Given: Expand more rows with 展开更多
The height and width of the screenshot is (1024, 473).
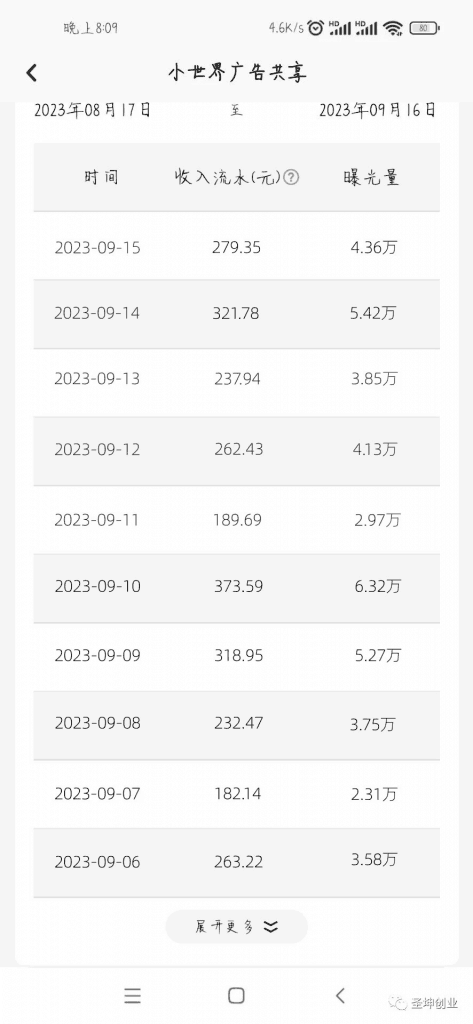Looking at the screenshot, I should click(236, 926).
